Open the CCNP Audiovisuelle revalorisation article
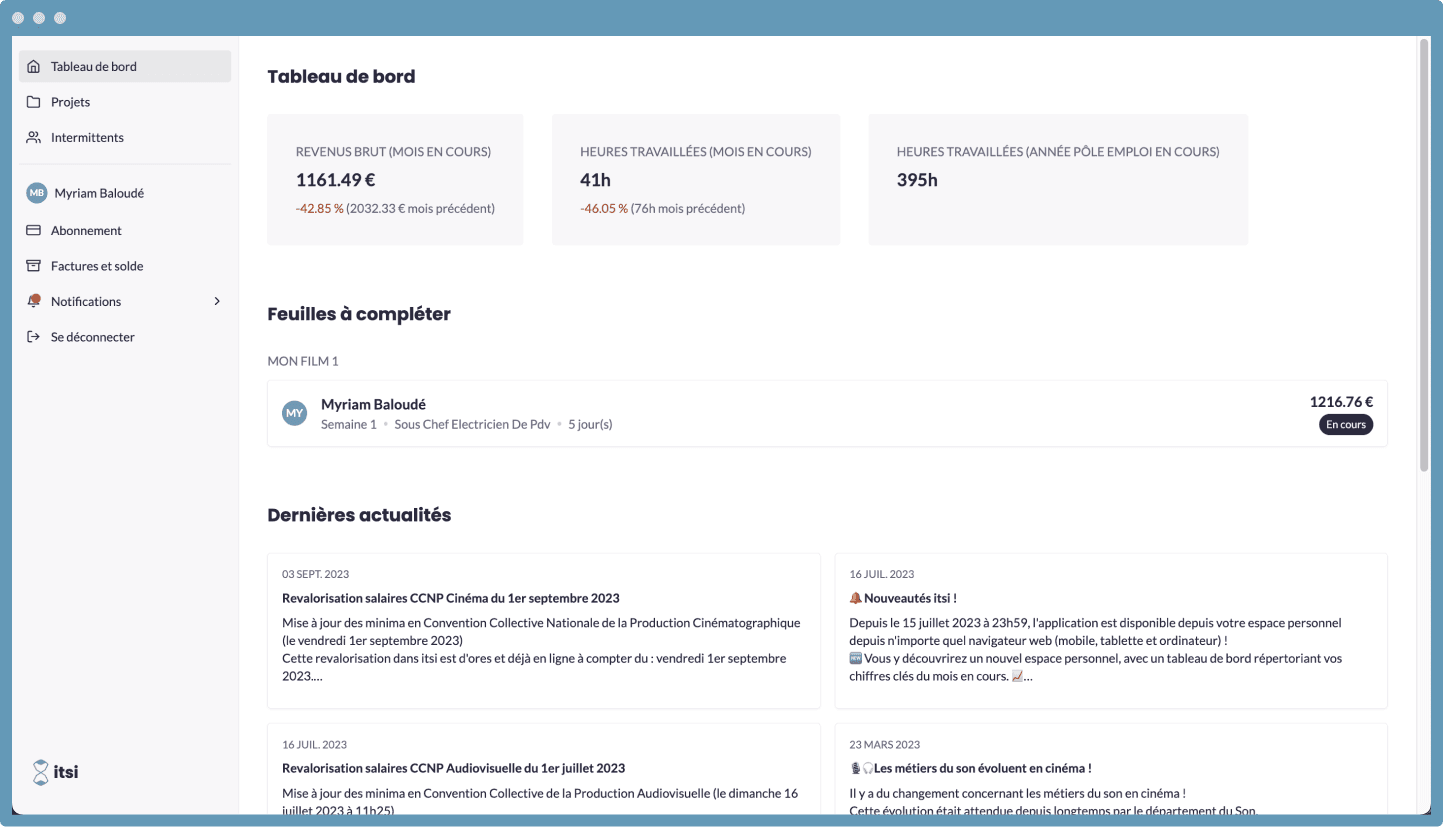1444x827 pixels. [453, 767]
